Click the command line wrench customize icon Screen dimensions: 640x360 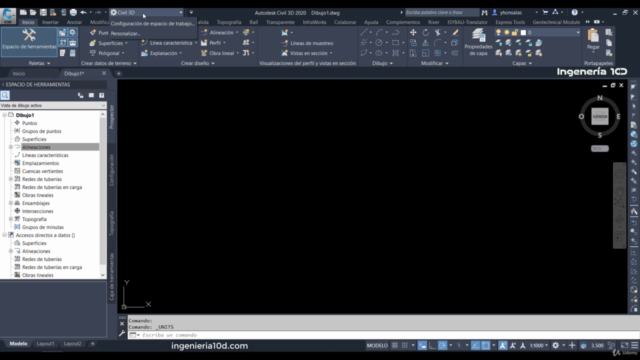tap(122, 333)
